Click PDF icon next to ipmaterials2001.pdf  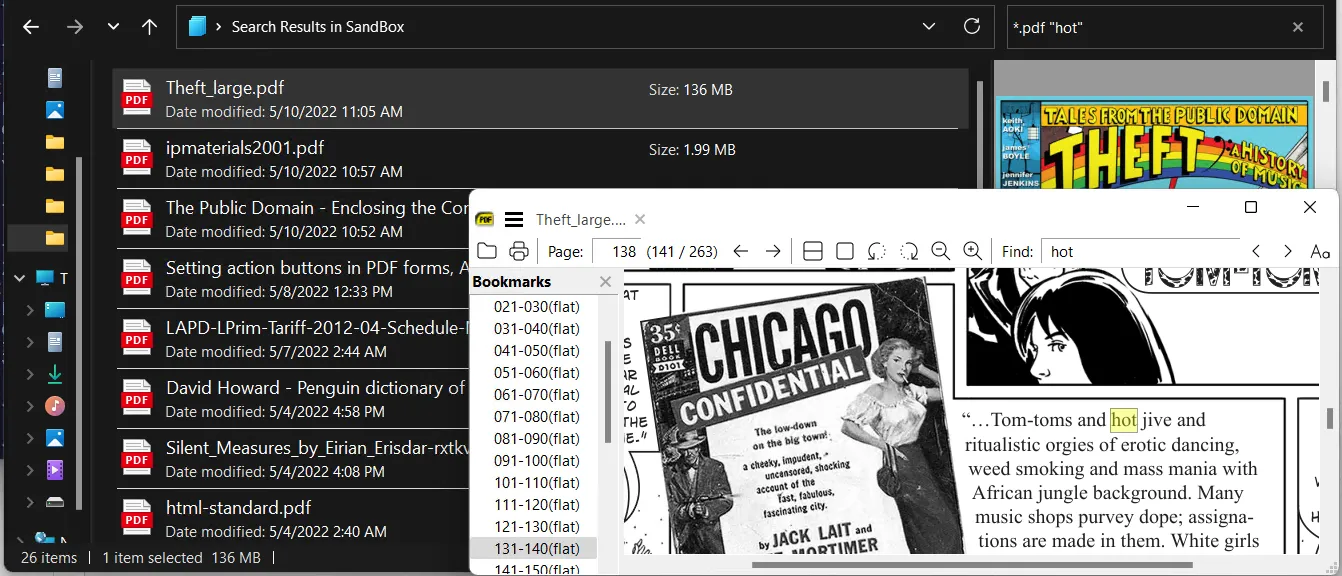136,159
